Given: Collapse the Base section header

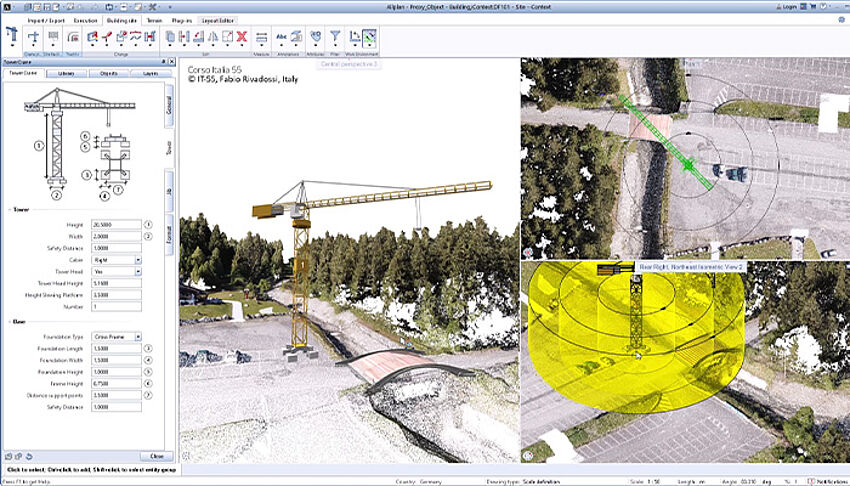Looking at the screenshot, I should click(x=17, y=322).
